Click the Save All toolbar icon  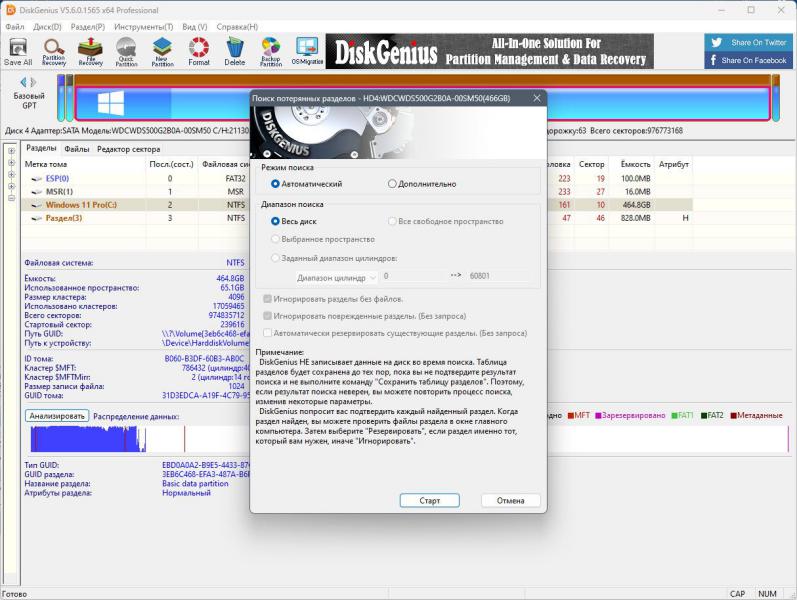(18, 51)
